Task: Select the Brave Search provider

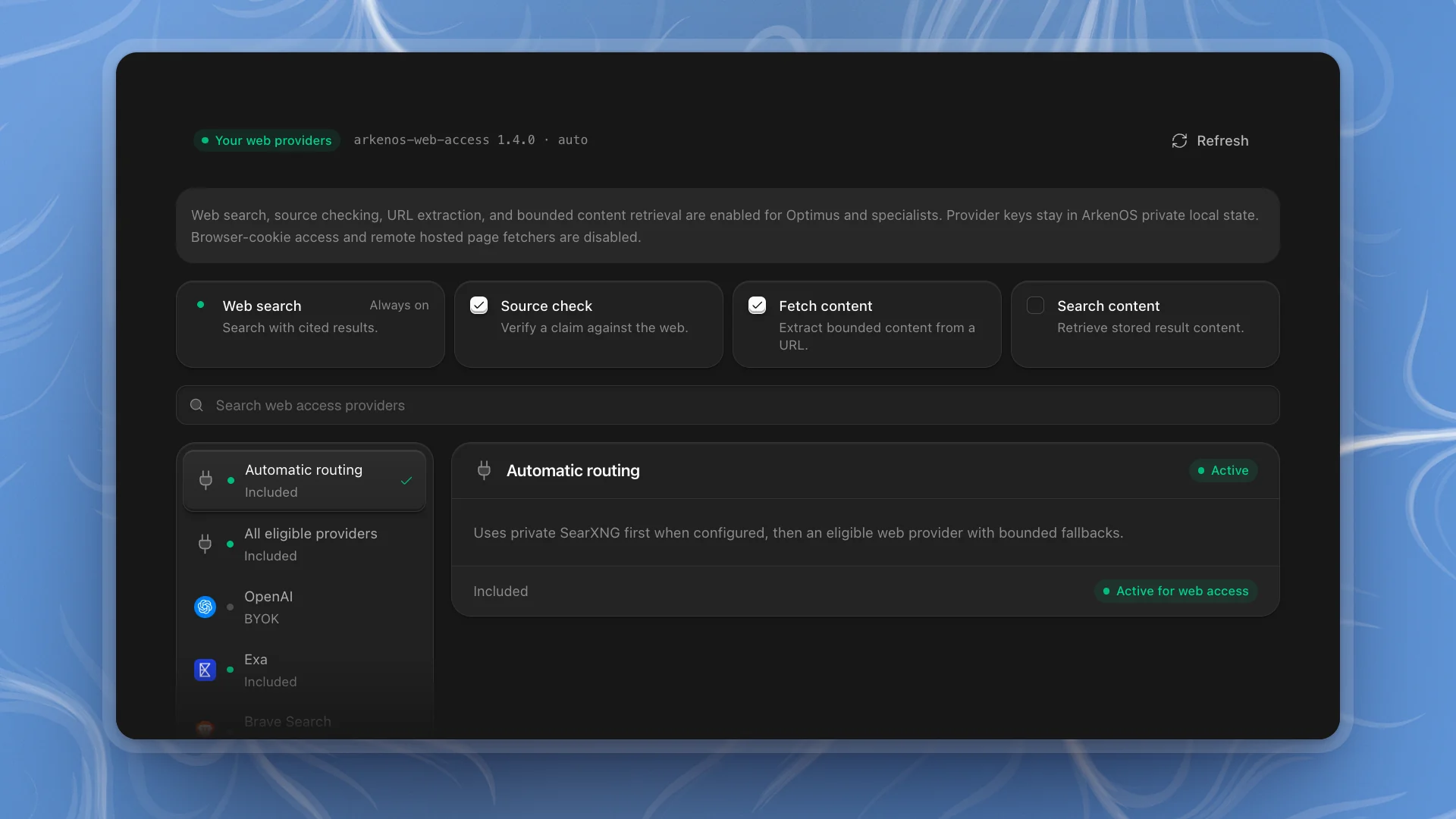Action: tap(304, 724)
